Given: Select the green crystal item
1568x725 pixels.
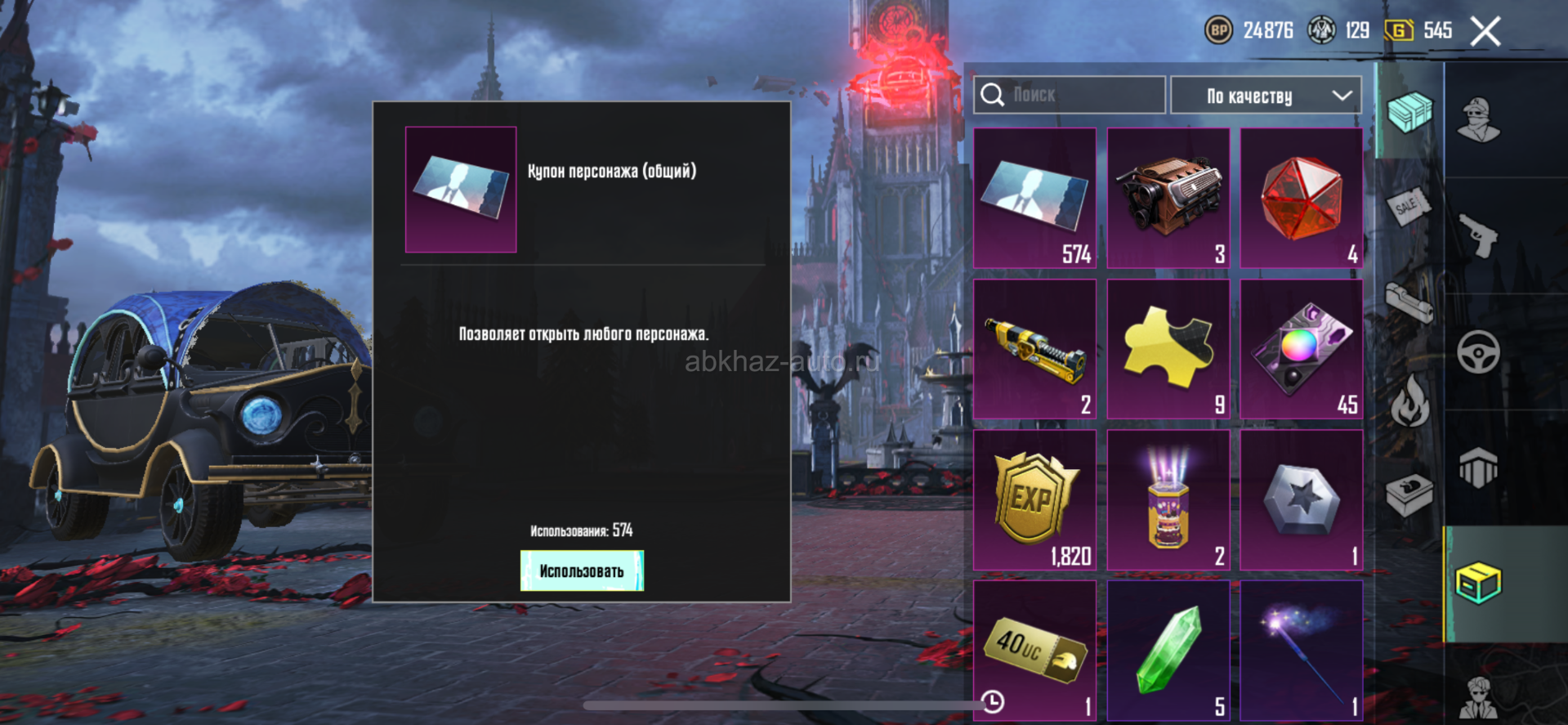Looking at the screenshot, I should 1168,651.
